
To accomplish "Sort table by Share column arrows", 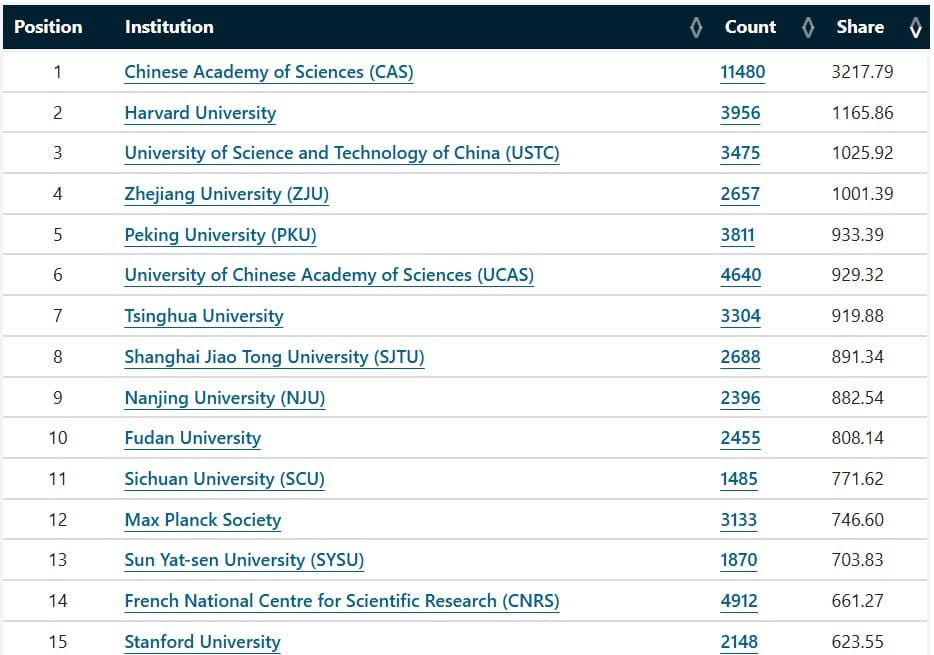I will pyautogui.click(x=916, y=27).
